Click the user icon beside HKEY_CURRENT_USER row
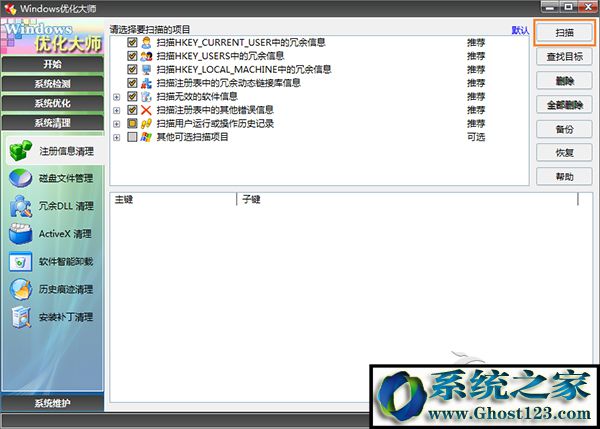The height and width of the screenshot is (429, 600). (146, 42)
